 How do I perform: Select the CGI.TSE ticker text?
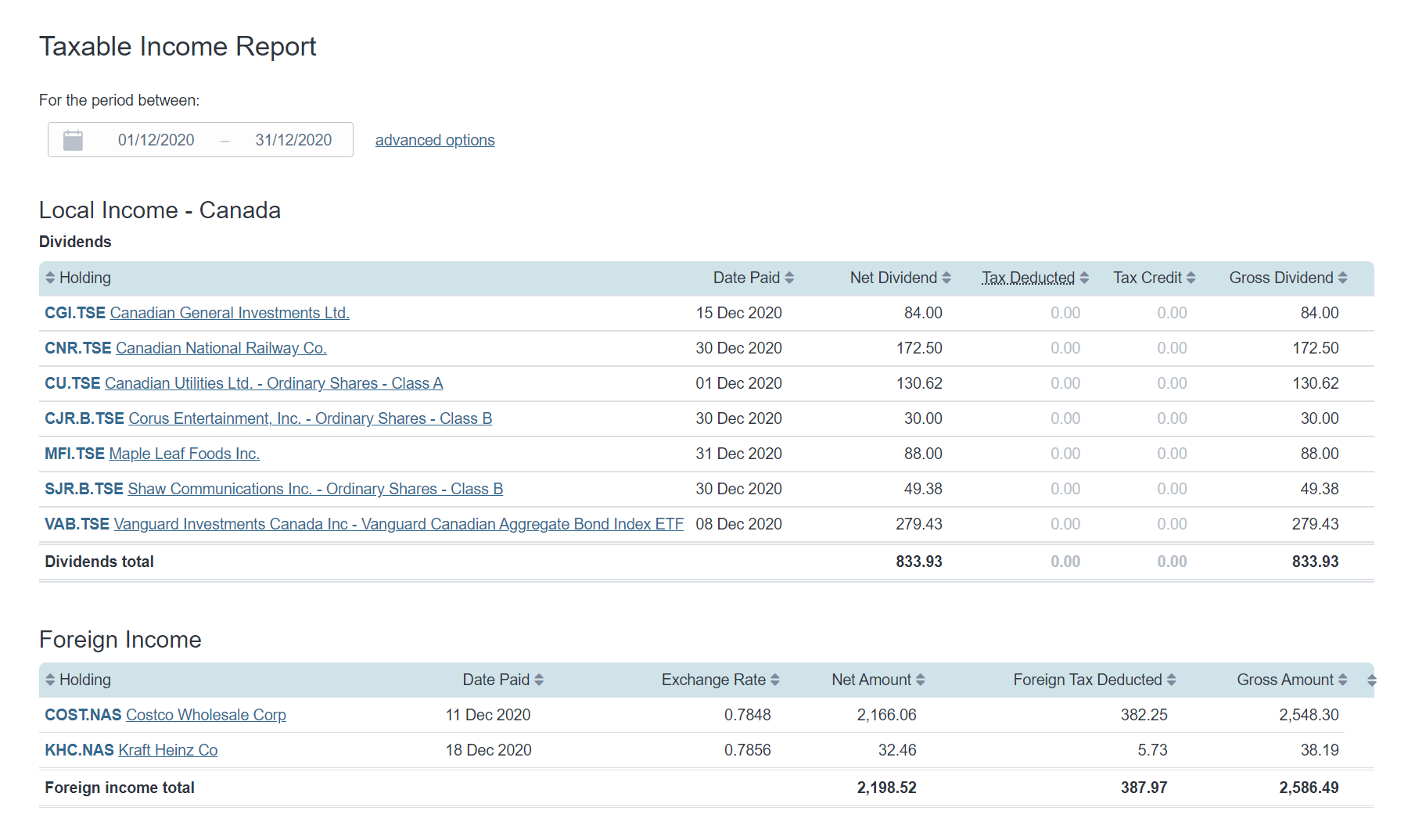click(75, 313)
